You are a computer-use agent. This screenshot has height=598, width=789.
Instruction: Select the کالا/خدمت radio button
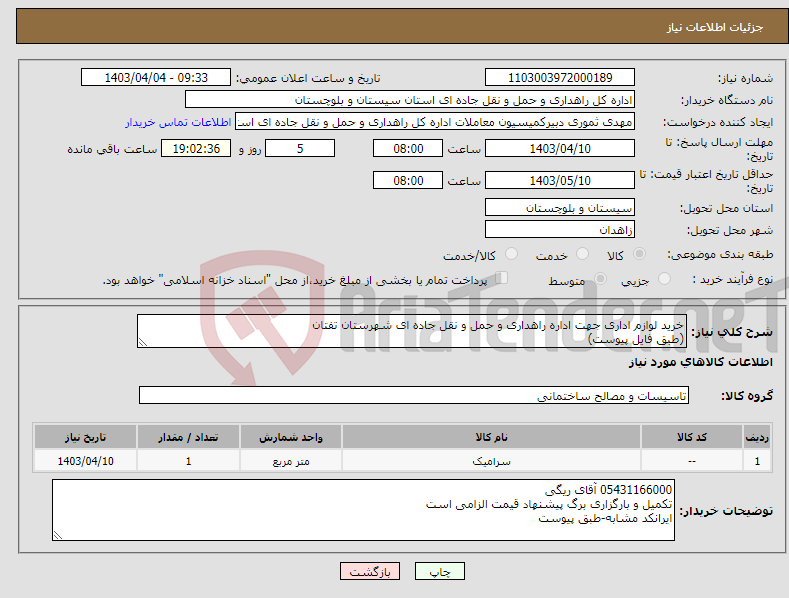[x=511, y=254]
